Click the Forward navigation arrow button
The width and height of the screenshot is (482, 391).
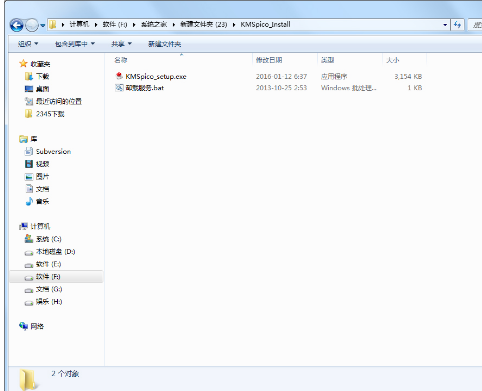(32, 25)
